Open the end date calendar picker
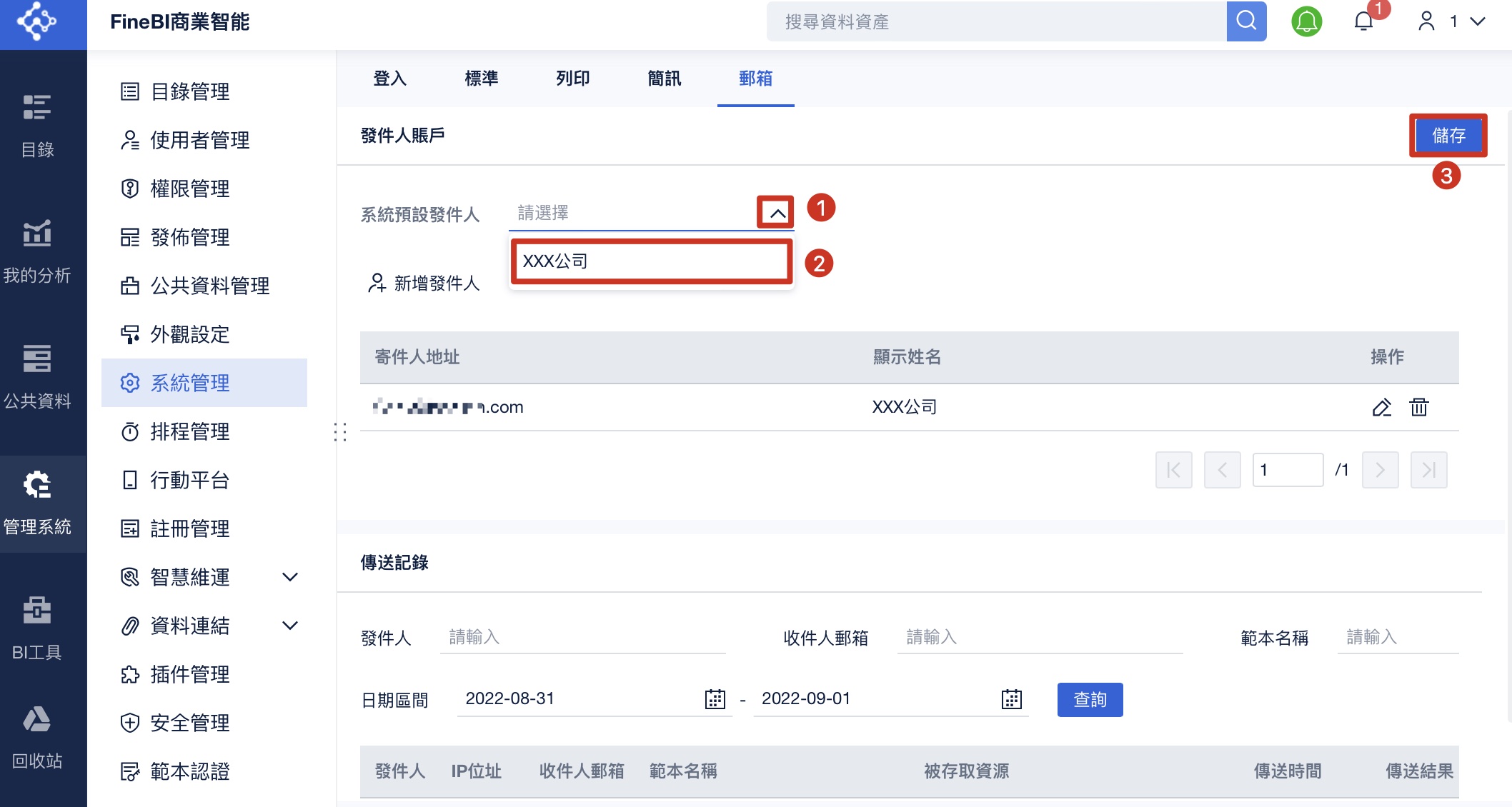The height and width of the screenshot is (807, 1512). (1011, 699)
